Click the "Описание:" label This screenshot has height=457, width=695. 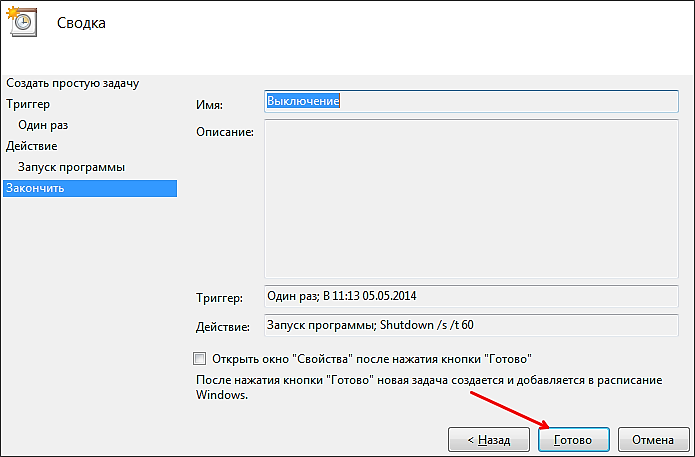click(223, 131)
